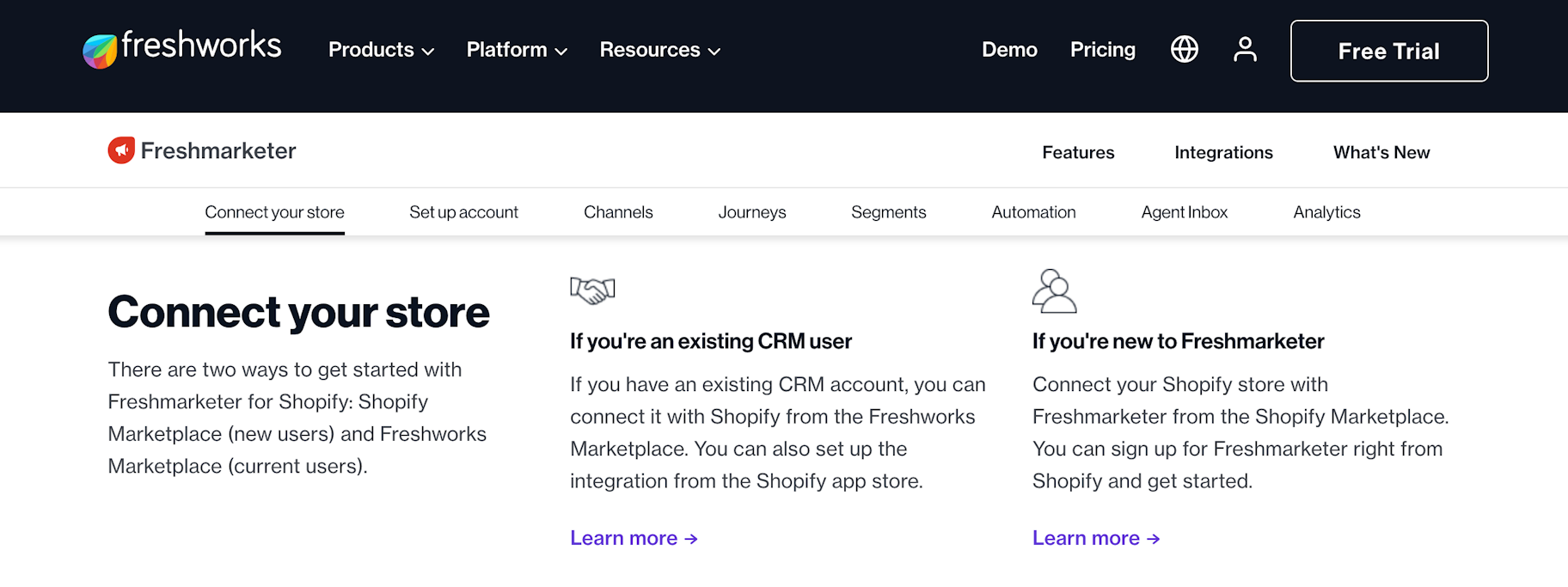Viewport: 1568px width, 587px height.
Task: Select the Channels tab
Action: (x=618, y=212)
